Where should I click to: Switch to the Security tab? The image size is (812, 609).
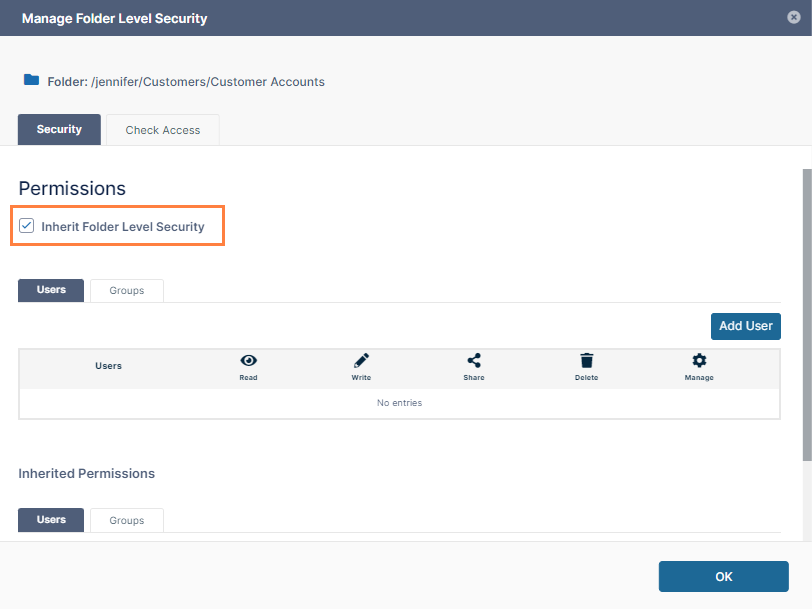coord(59,130)
